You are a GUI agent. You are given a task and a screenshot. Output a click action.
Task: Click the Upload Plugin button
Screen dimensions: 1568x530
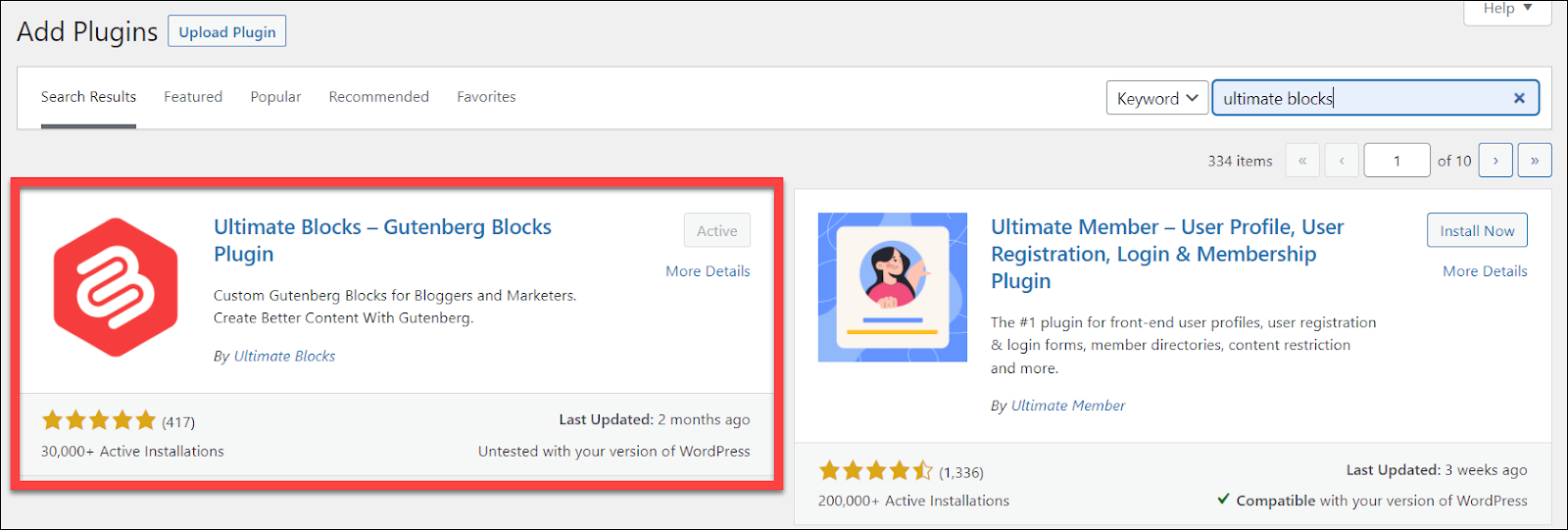227,31
